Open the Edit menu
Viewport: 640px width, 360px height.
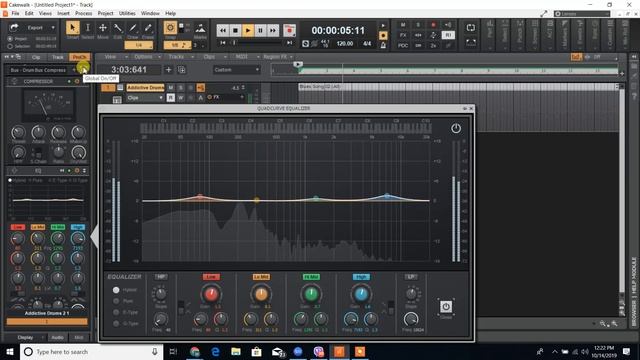29,13
